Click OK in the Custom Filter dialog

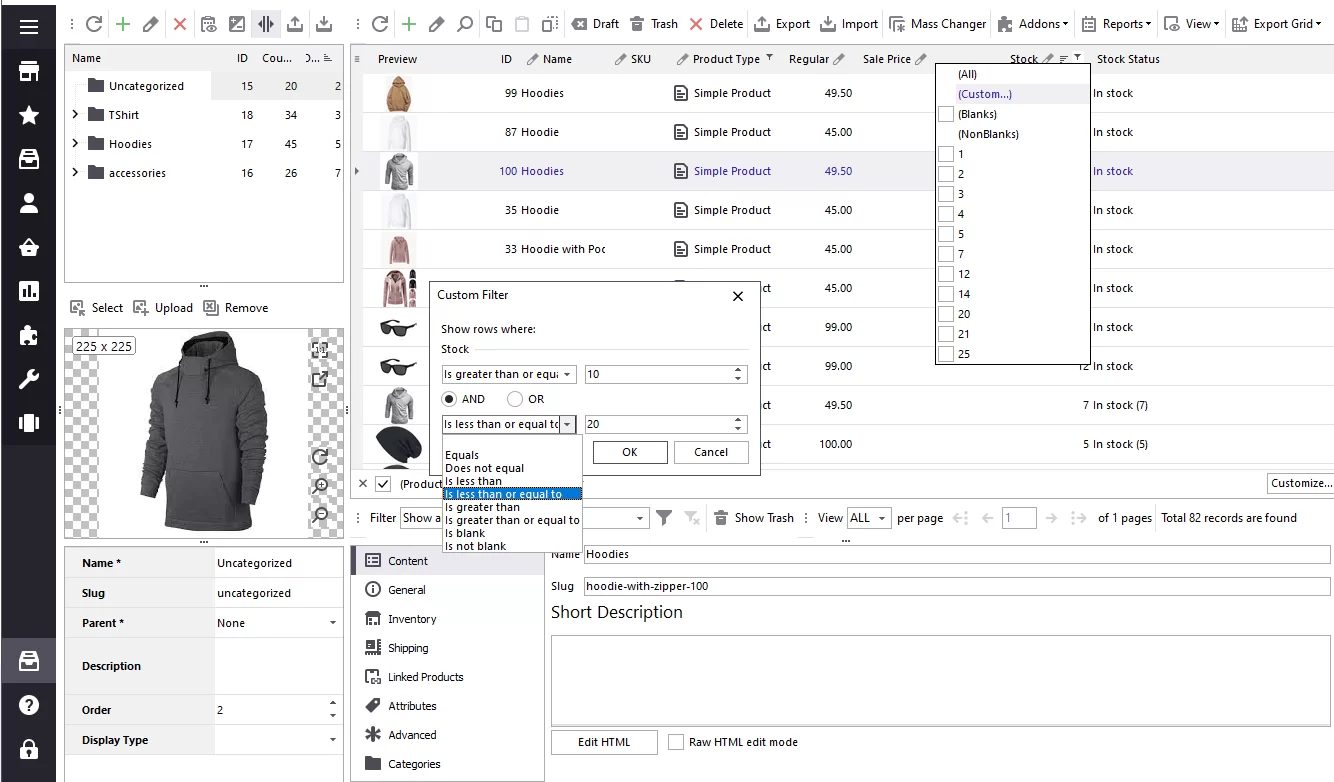pyautogui.click(x=630, y=452)
